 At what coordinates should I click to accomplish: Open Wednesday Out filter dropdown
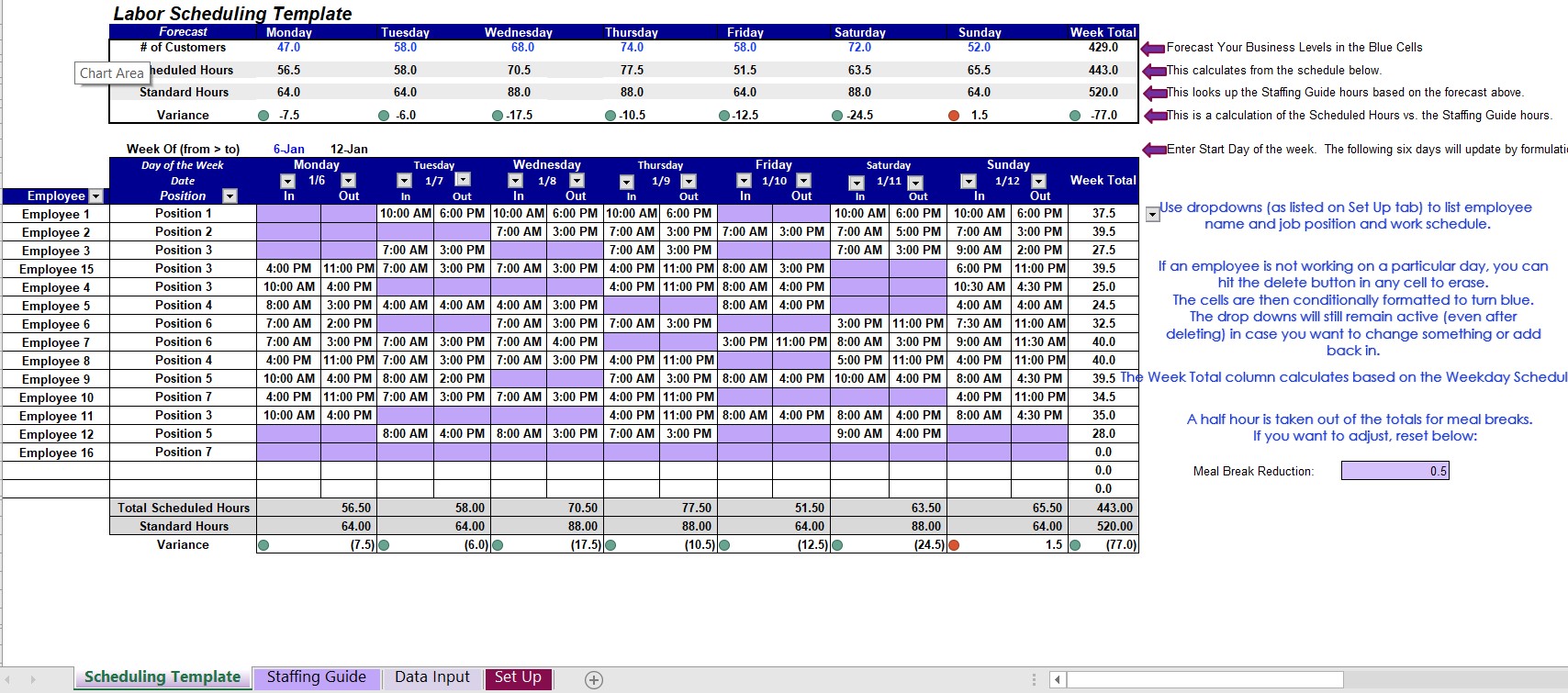[577, 181]
